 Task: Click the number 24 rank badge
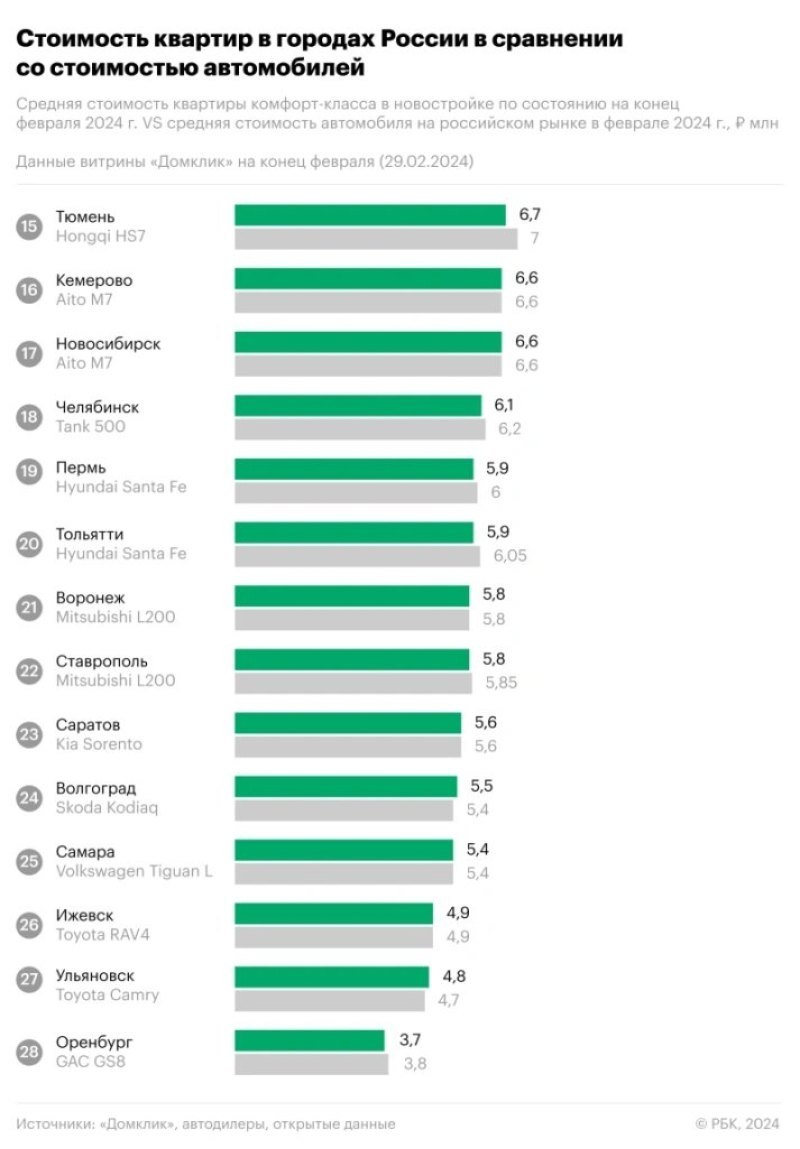pos(29,798)
